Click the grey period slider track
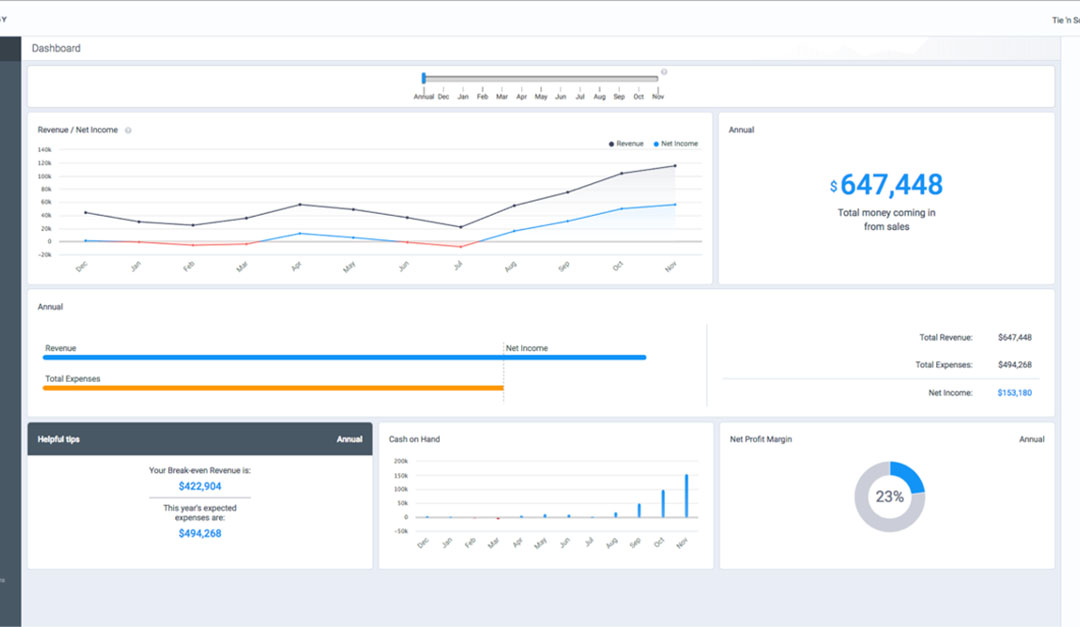Image resolution: width=1080 pixels, height=627 pixels. 541,79
